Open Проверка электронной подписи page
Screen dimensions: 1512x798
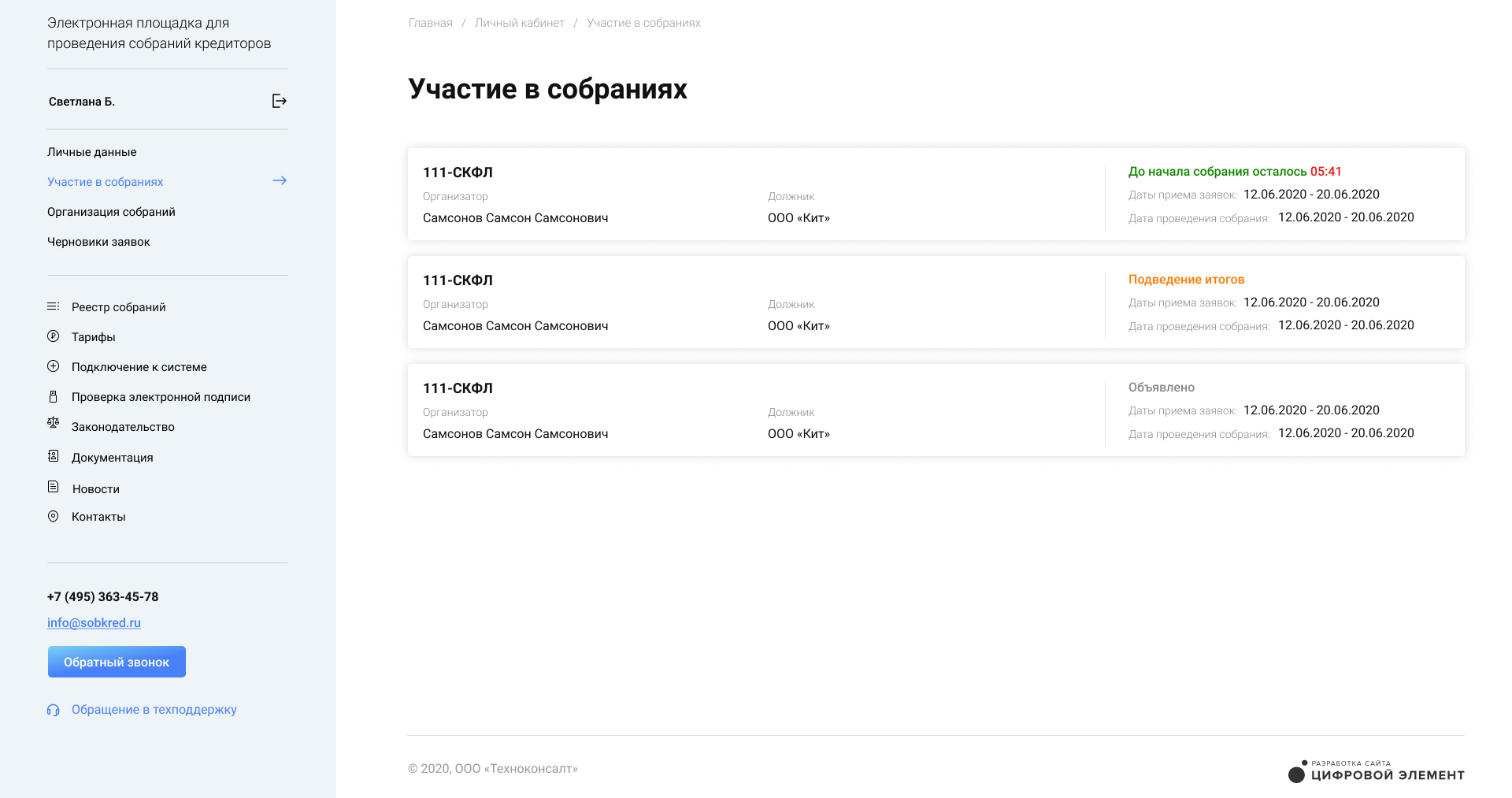(161, 397)
